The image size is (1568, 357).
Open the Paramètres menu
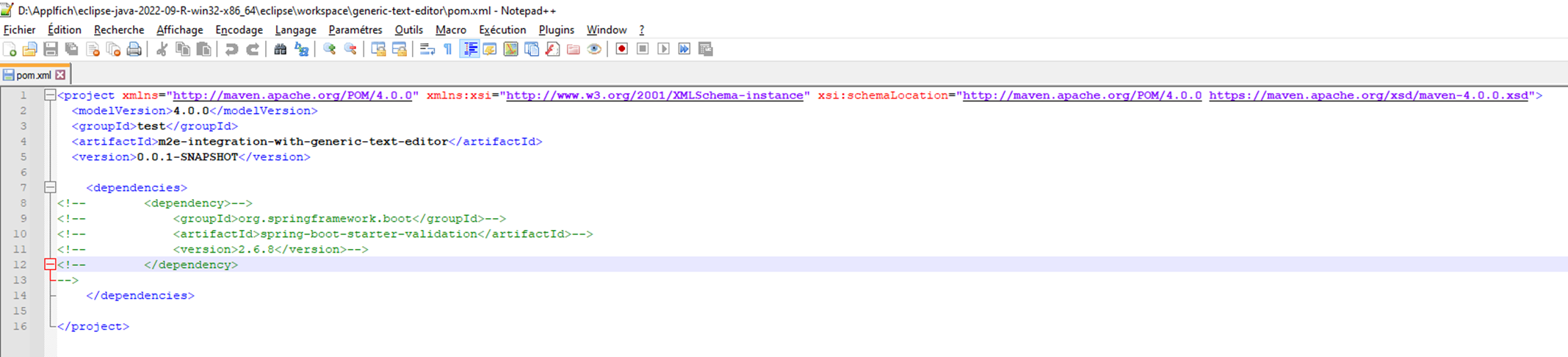pyautogui.click(x=355, y=30)
